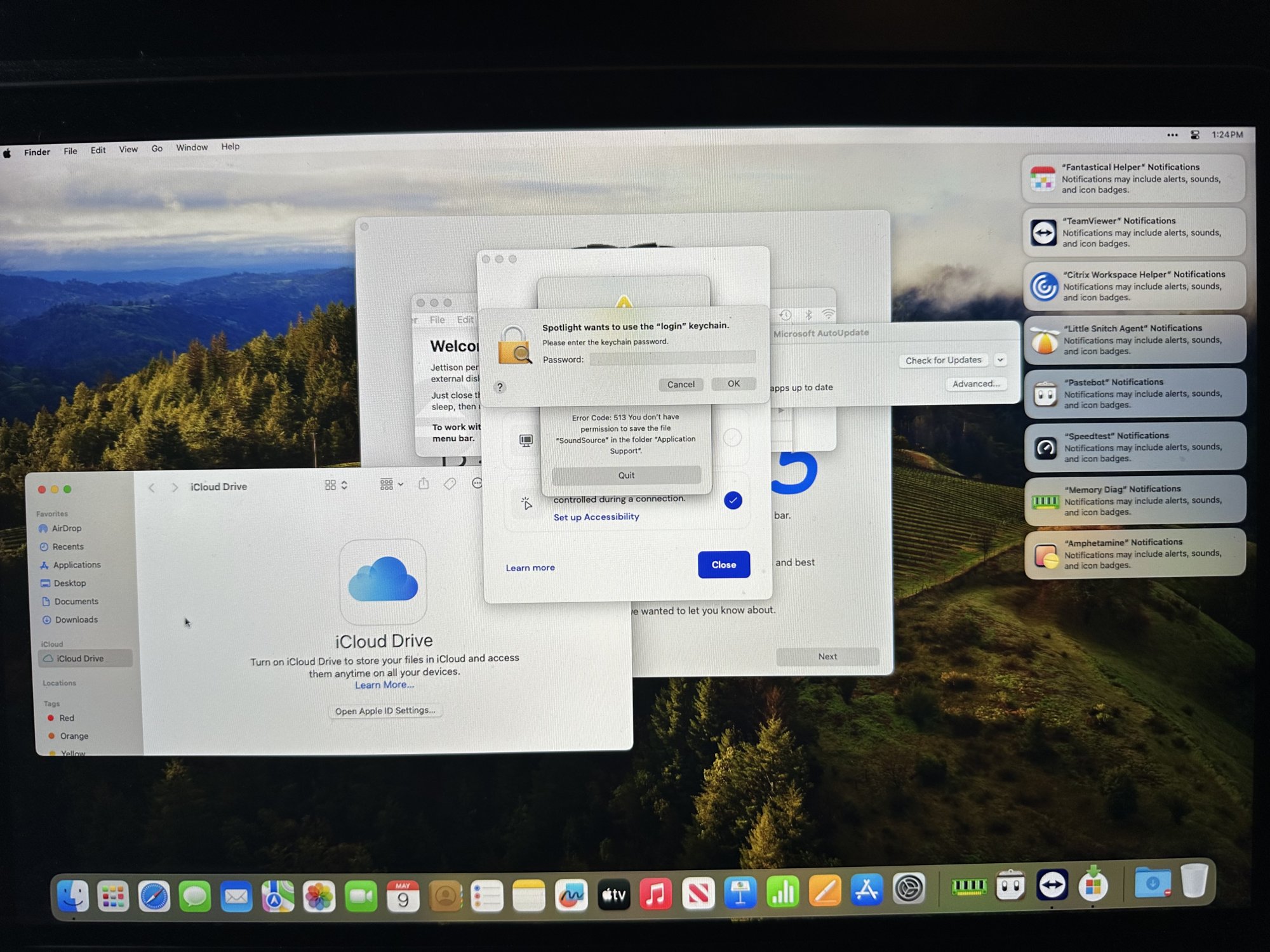Click the Set up Accessibility link
This screenshot has width=1270, height=952.
pyautogui.click(x=596, y=517)
